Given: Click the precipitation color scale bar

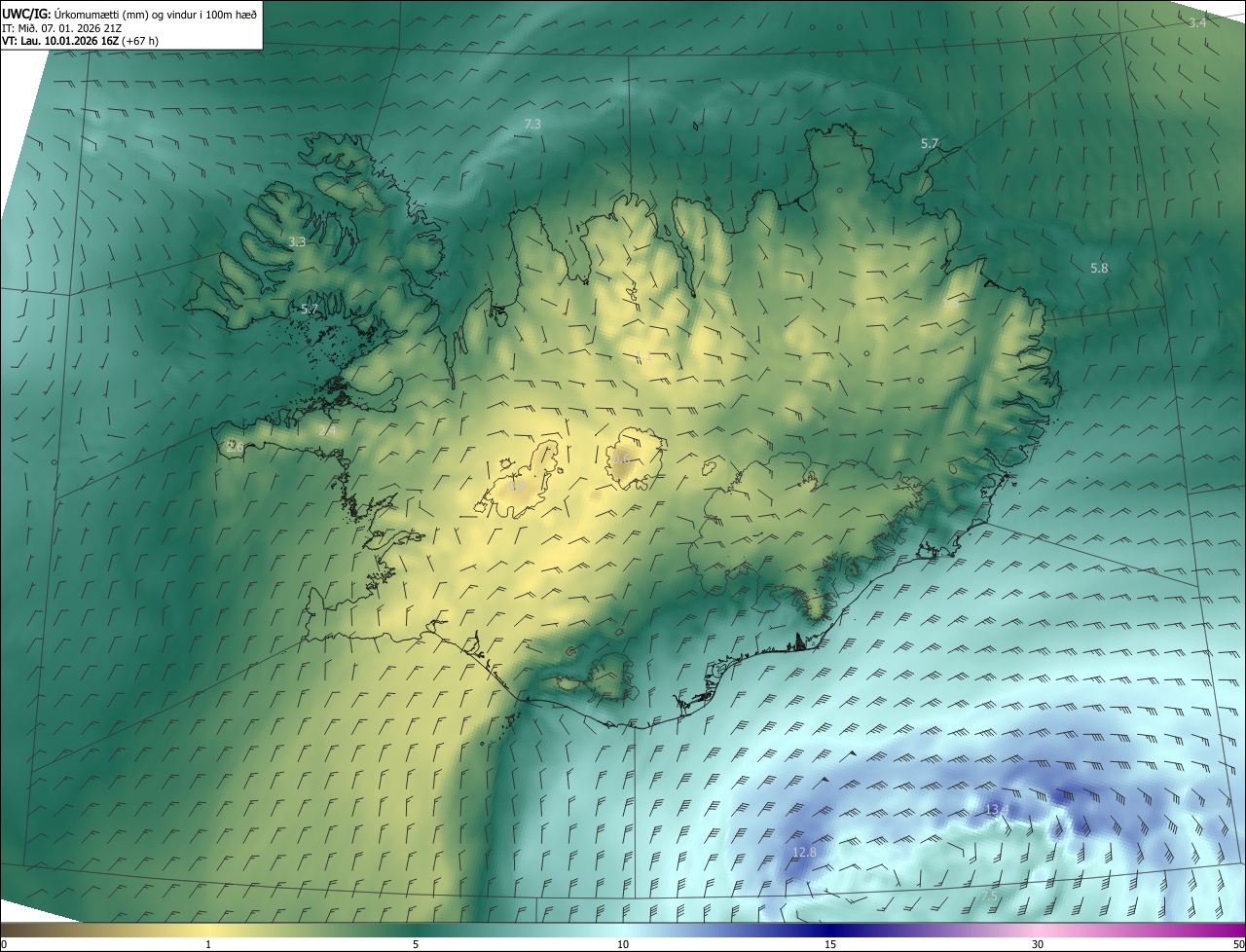Looking at the screenshot, I should tap(623, 930).
